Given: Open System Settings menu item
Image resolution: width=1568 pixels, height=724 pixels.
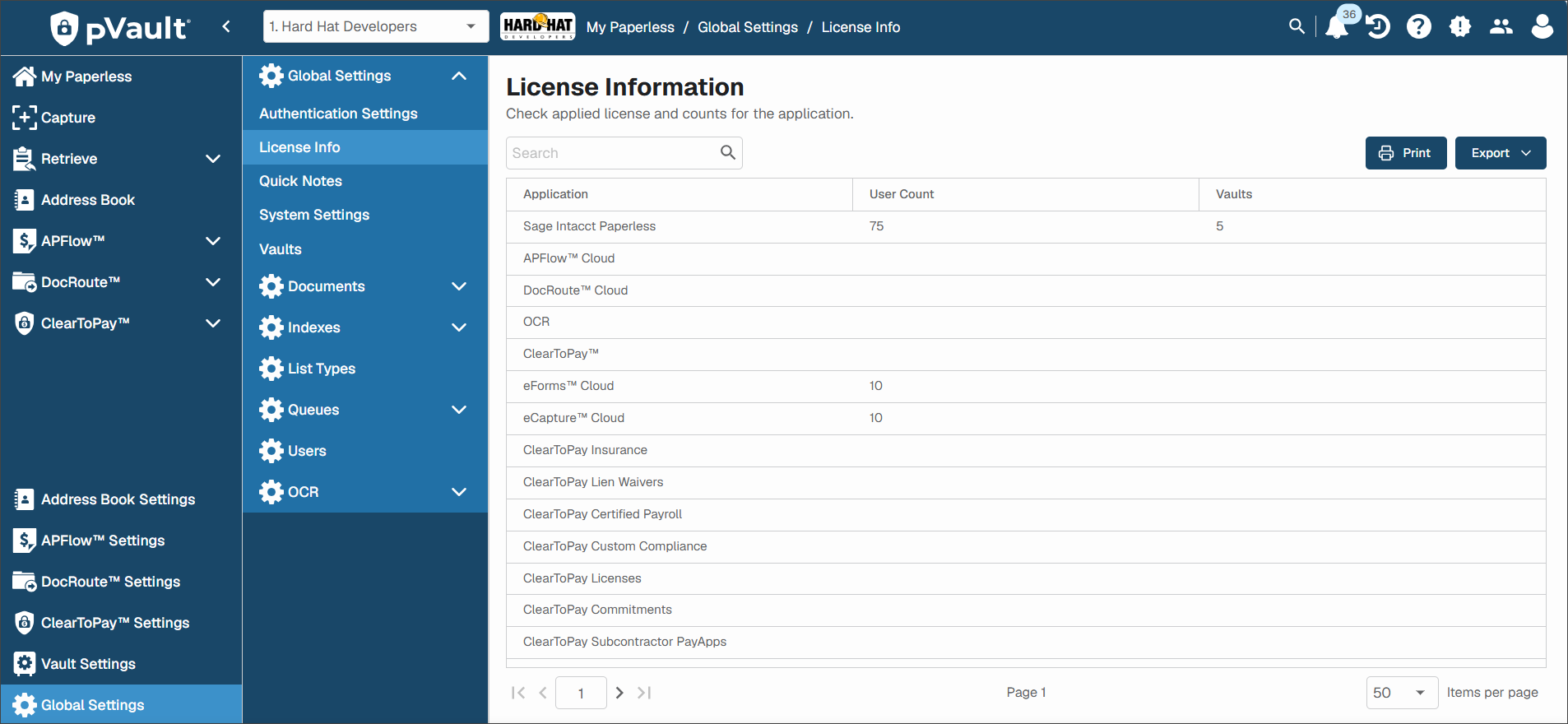Looking at the screenshot, I should [x=365, y=215].
